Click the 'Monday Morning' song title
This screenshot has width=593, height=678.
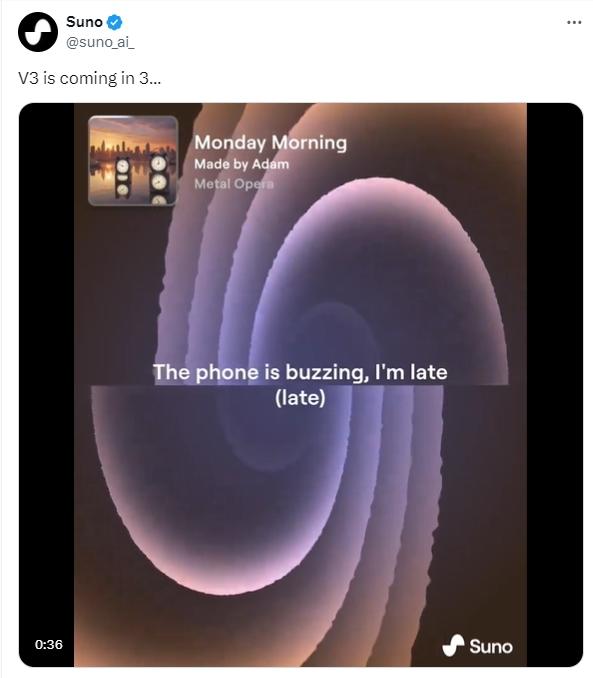point(270,143)
